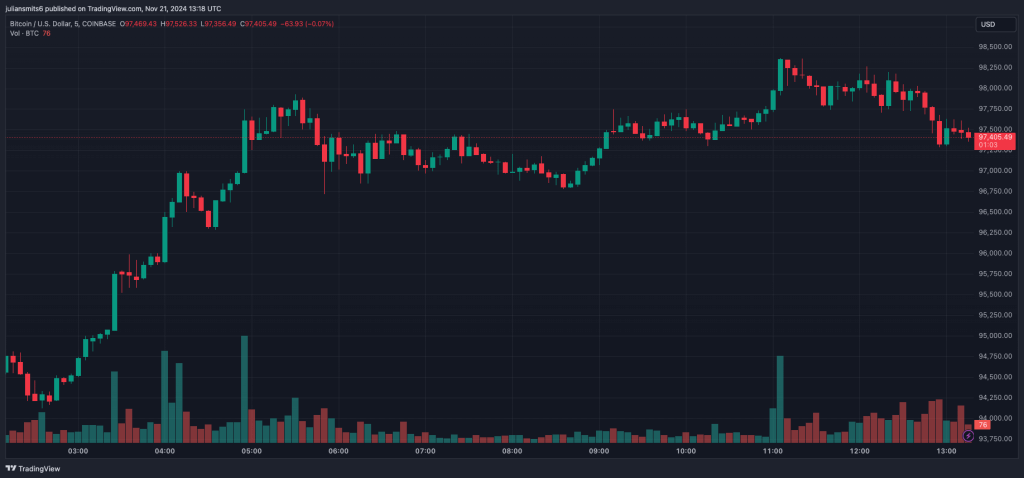Viewport: 1024px width, 478px height.
Task: Click the 94,750.00 price axis label
Action: pos(995,357)
